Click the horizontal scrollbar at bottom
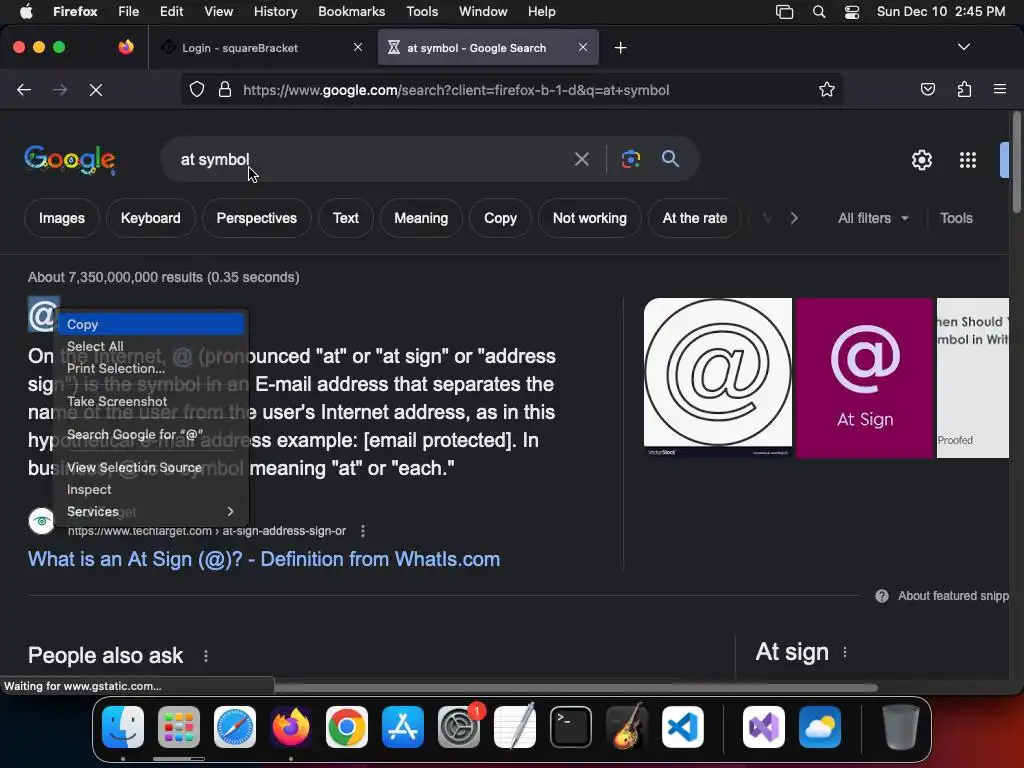 pos(575,687)
